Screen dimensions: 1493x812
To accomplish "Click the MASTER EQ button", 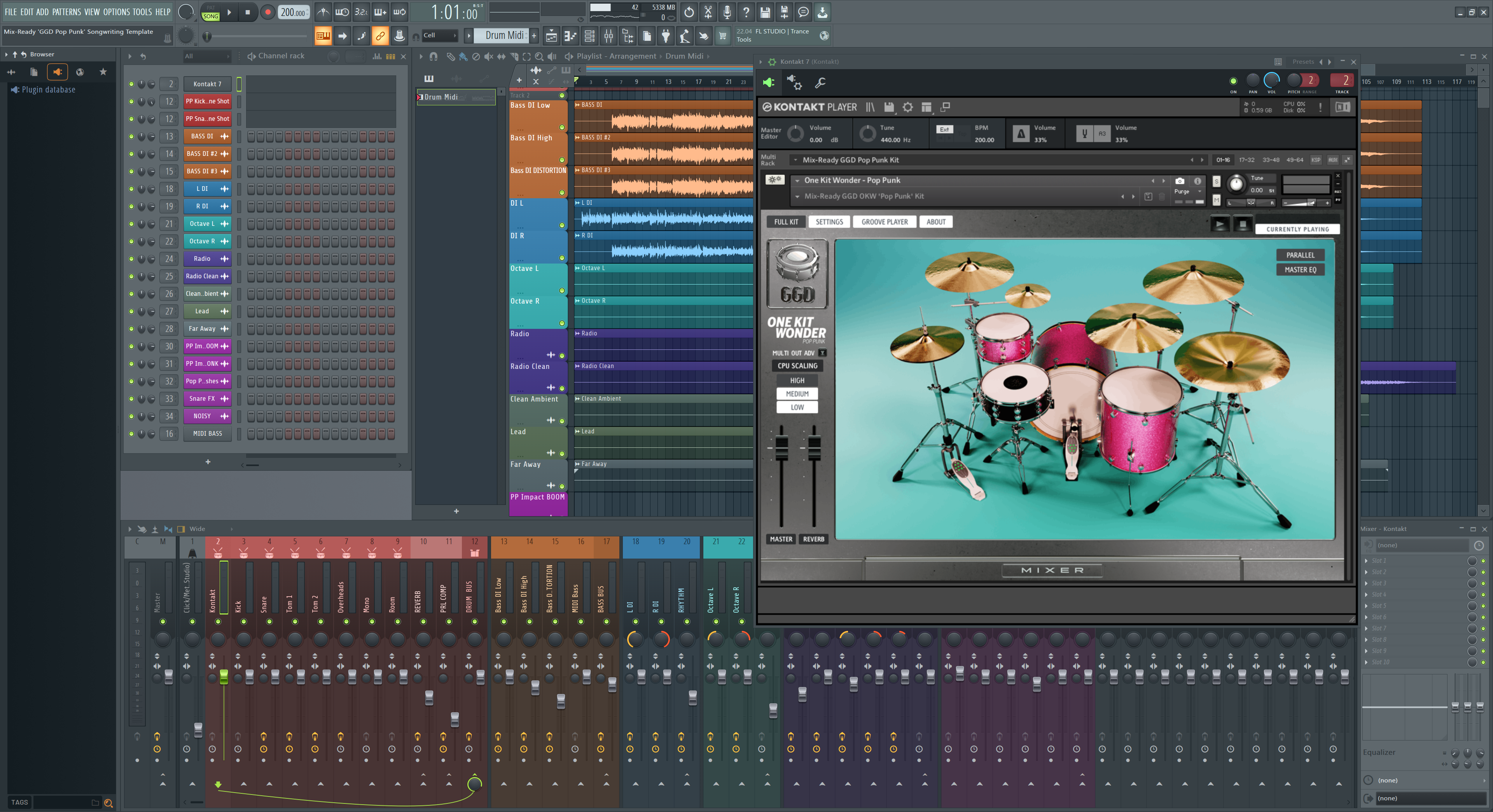I will (x=1300, y=269).
